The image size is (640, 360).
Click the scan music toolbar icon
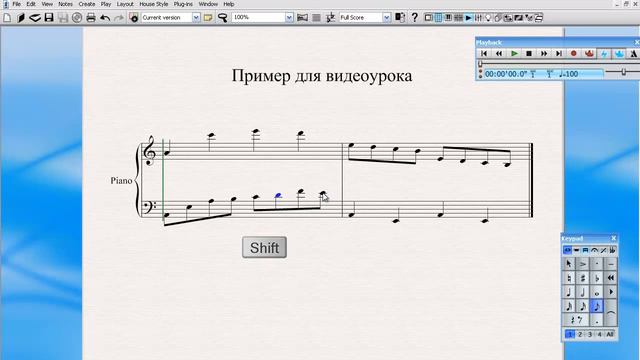tap(35, 18)
